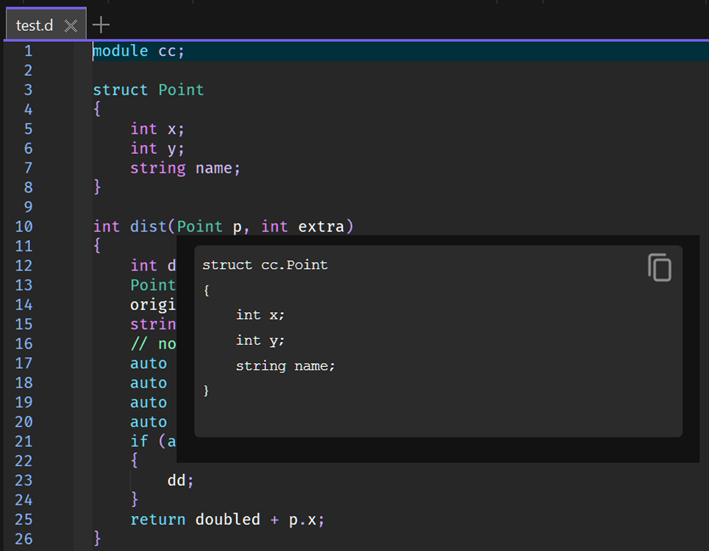The width and height of the screenshot is (709, 551).
Task: Click 'int x;' in hover tooltip
Action: [260, 315]
